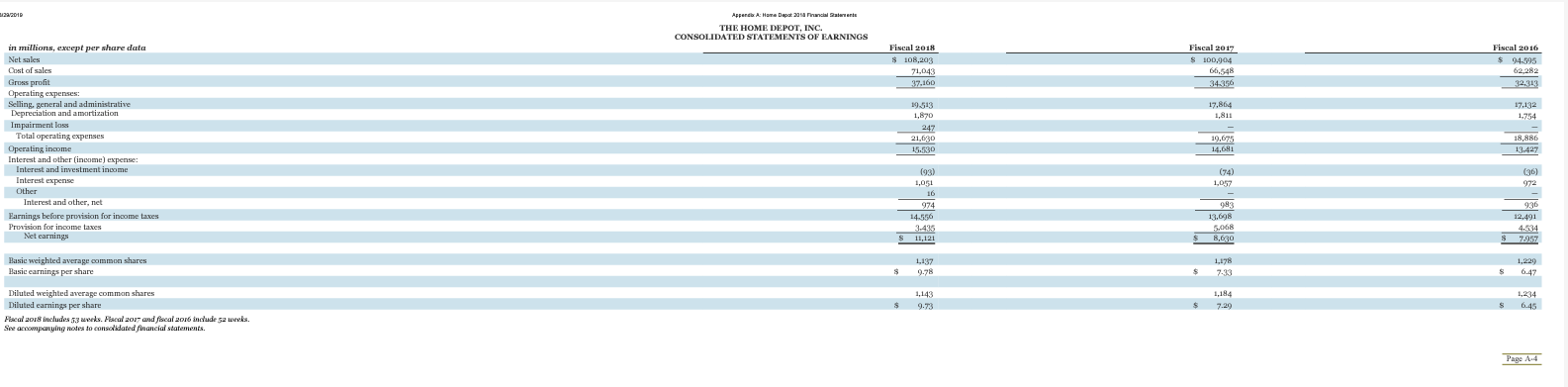This screenshot has height=387, width=1568.
Task: Click the '18,886' total operating expenses value
Action: point(1524,138)
